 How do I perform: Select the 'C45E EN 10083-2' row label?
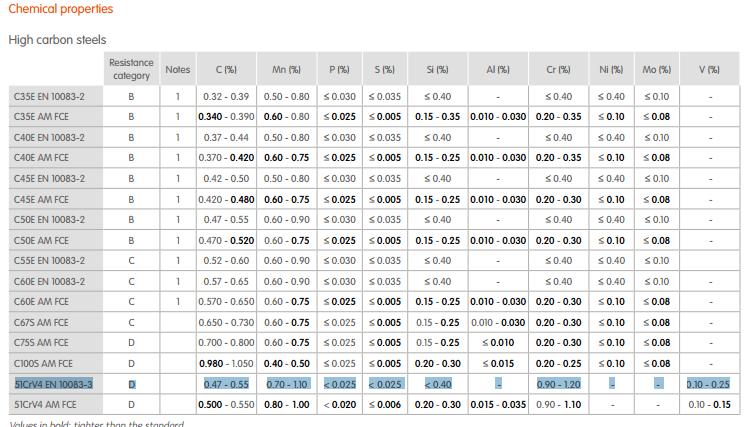(49, 178)
